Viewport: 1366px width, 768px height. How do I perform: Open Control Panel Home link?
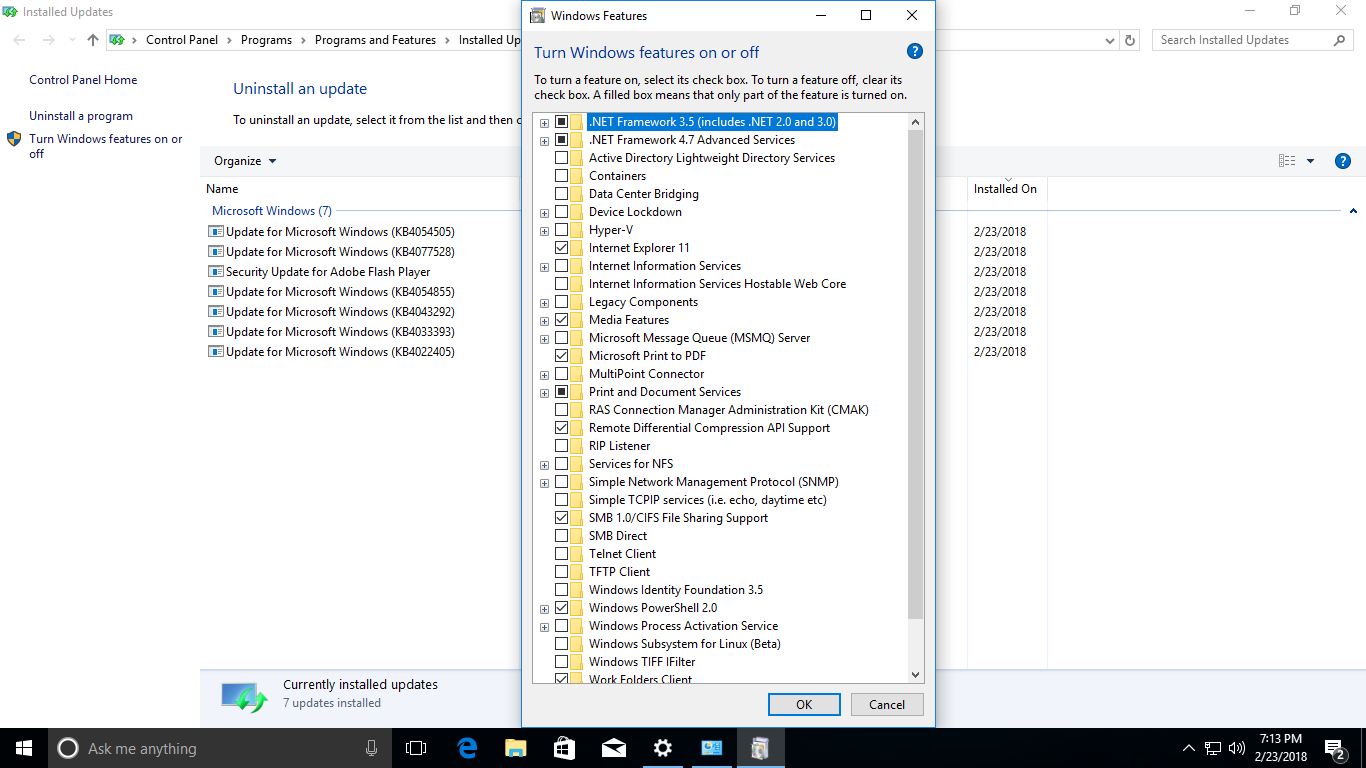83,80
